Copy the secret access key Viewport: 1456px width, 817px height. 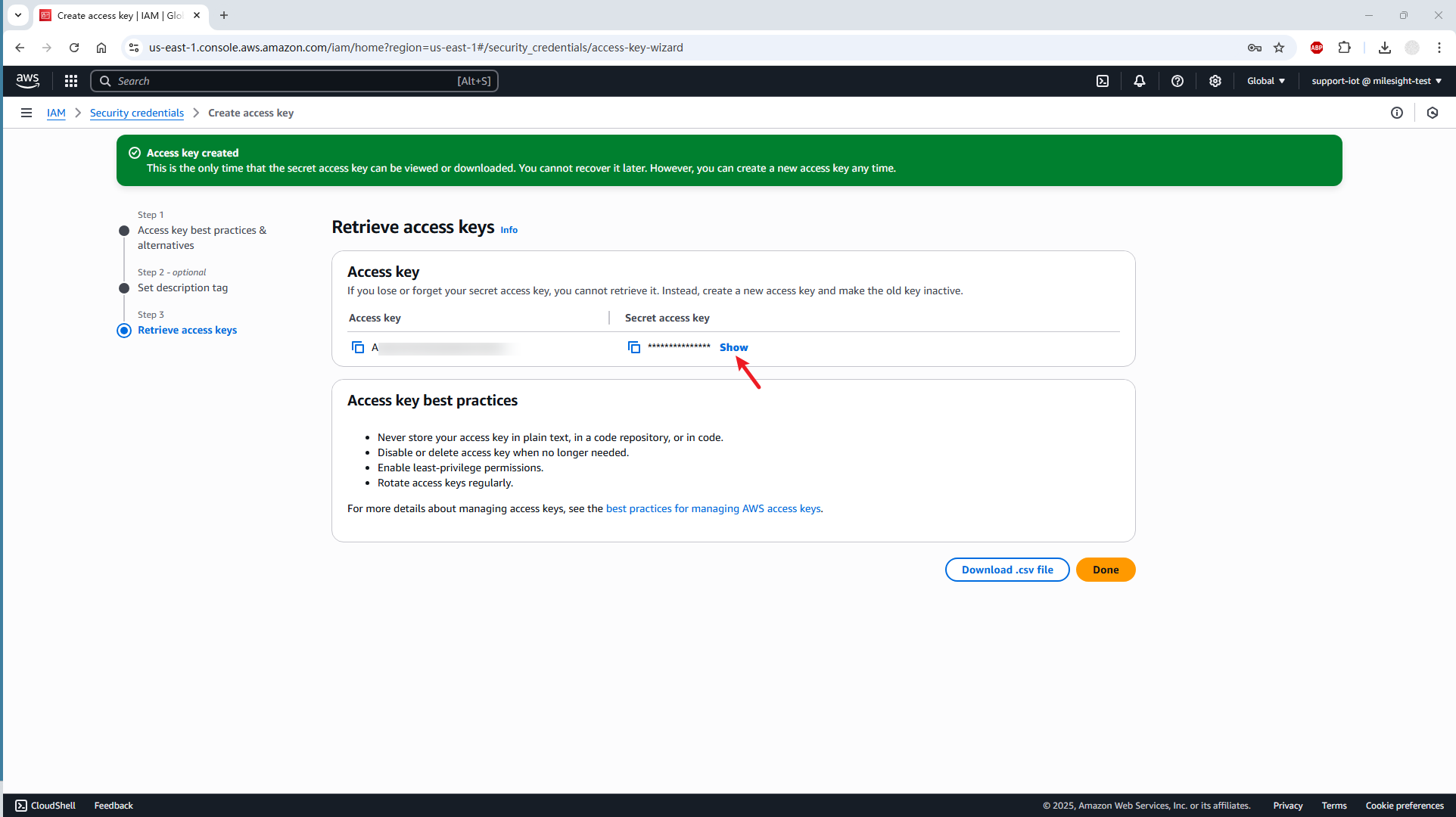(x=634, y=347)
